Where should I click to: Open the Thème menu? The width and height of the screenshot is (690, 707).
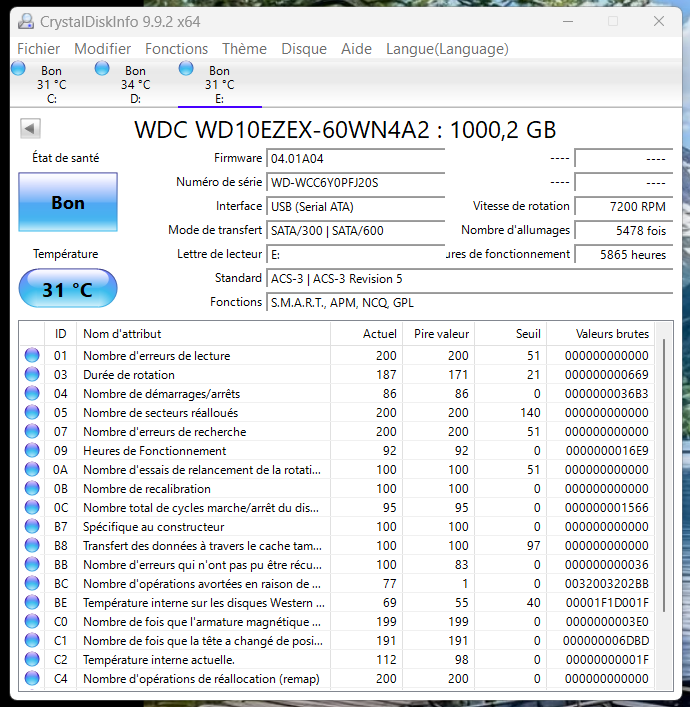(x=244, y=49)
